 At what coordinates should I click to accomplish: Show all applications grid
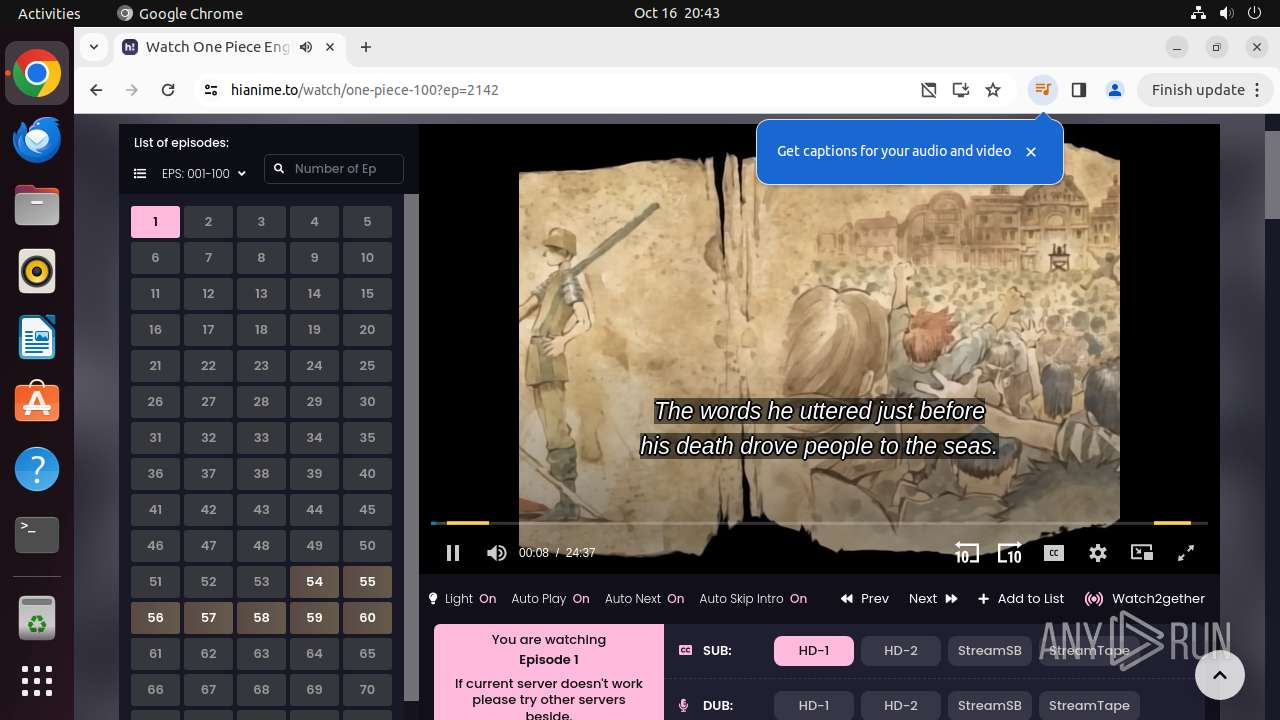(37, 681)
